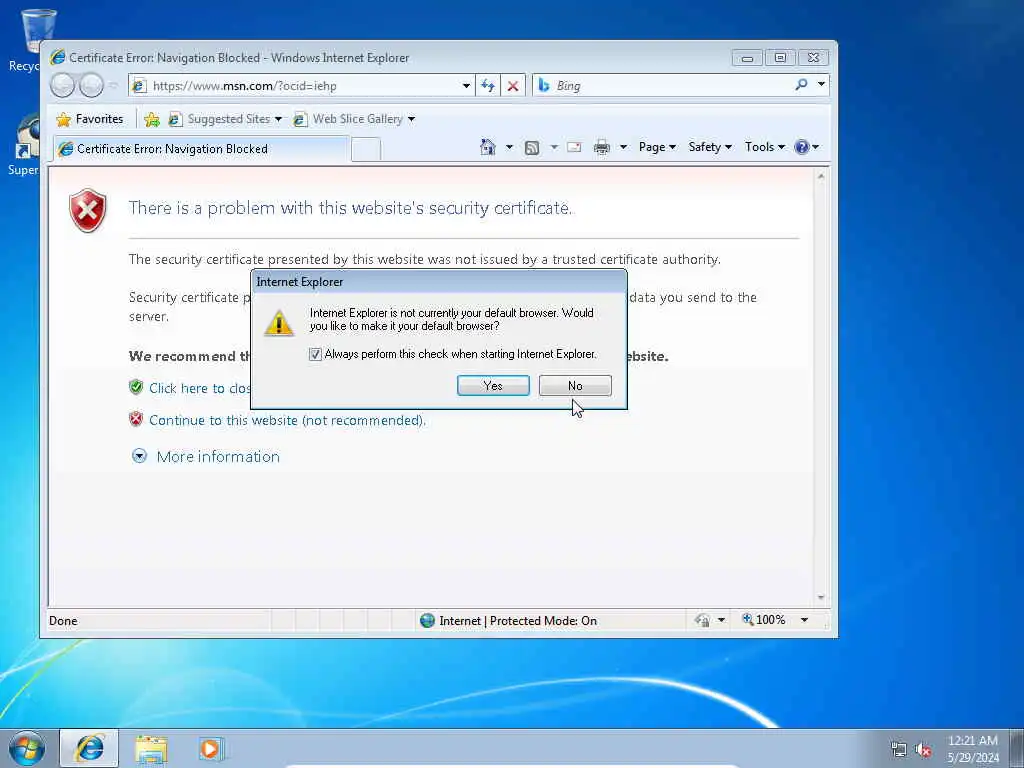Click the Refresh icon beside address bar
The height and width of the screenshot is (768, 1024).
488,86
